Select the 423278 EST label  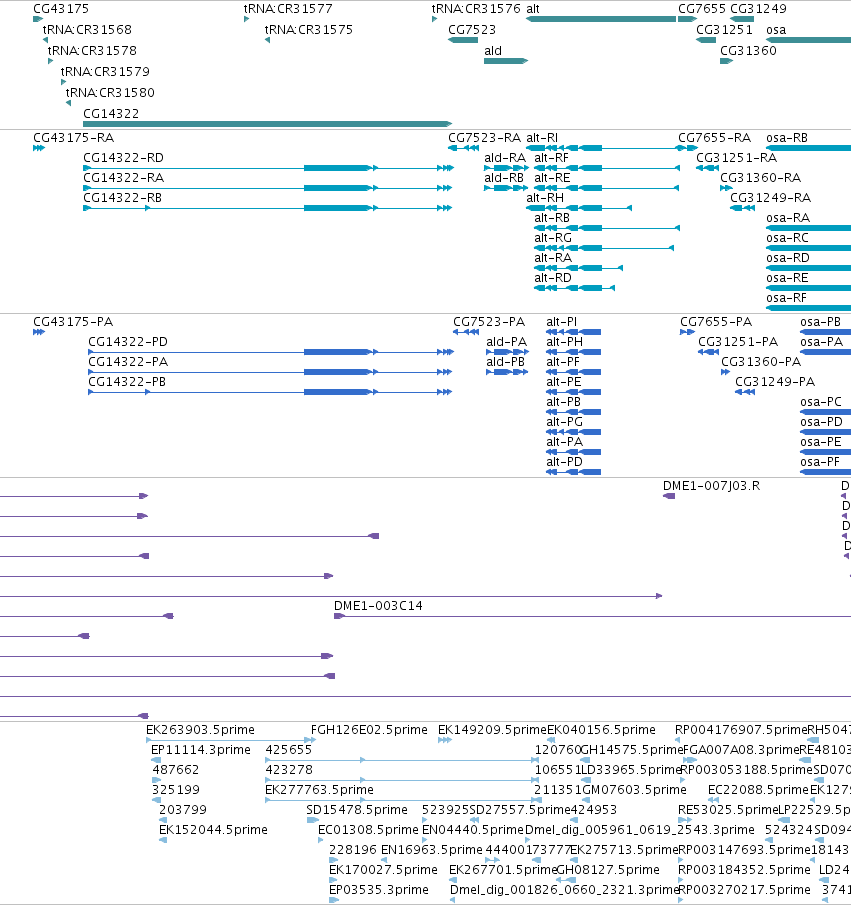(289, 770)
